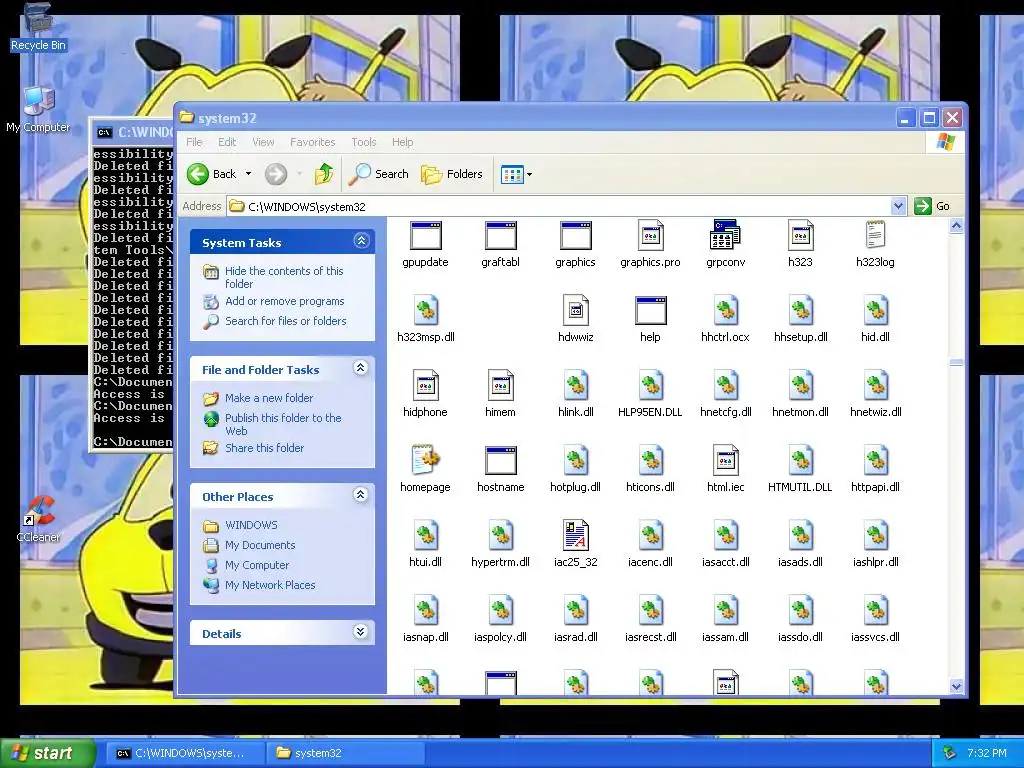The image size is (1024, 768).
Task: Select the homepage file icon
Action: (426, 460)
